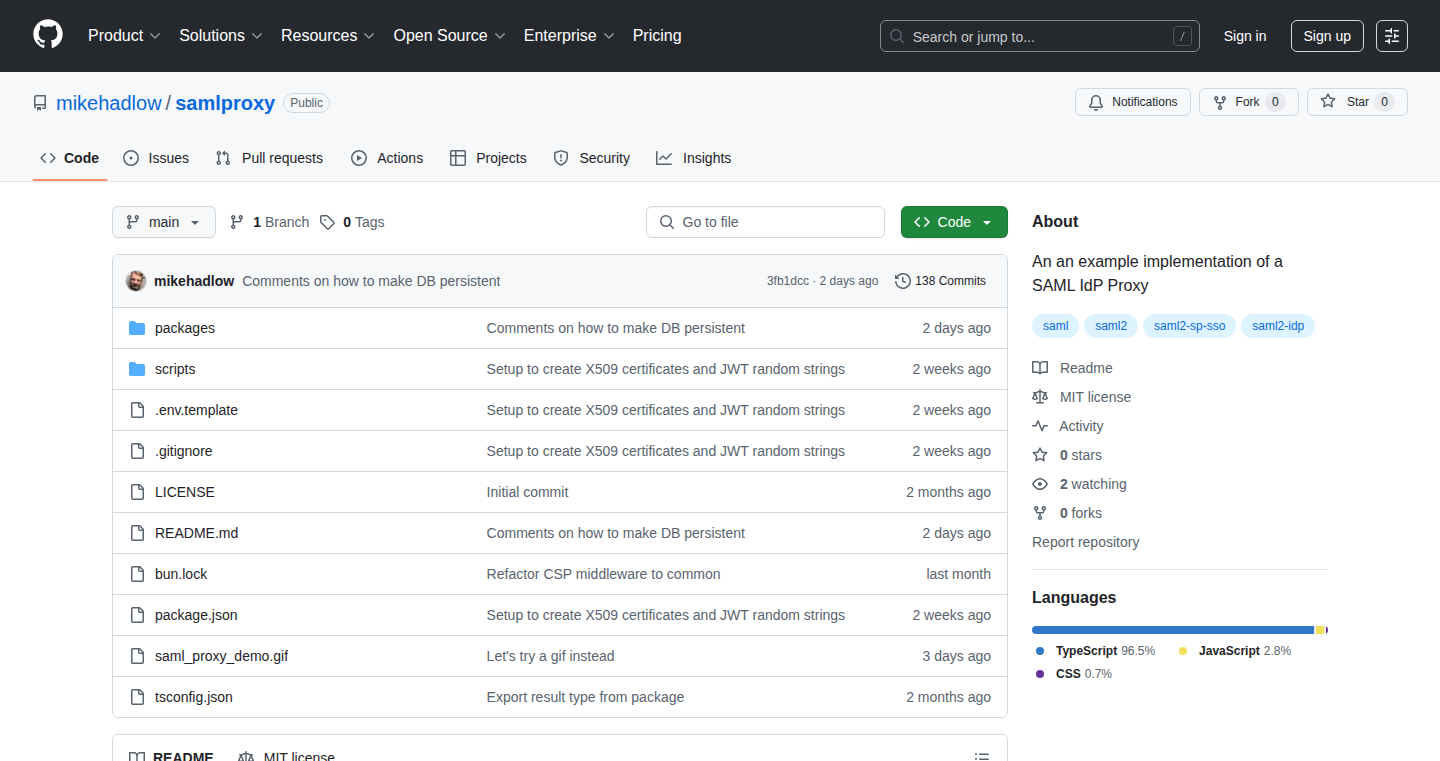Screen dimensions: 1440x761
Task: Switch to the Issues tab
Action: point(156,158)
